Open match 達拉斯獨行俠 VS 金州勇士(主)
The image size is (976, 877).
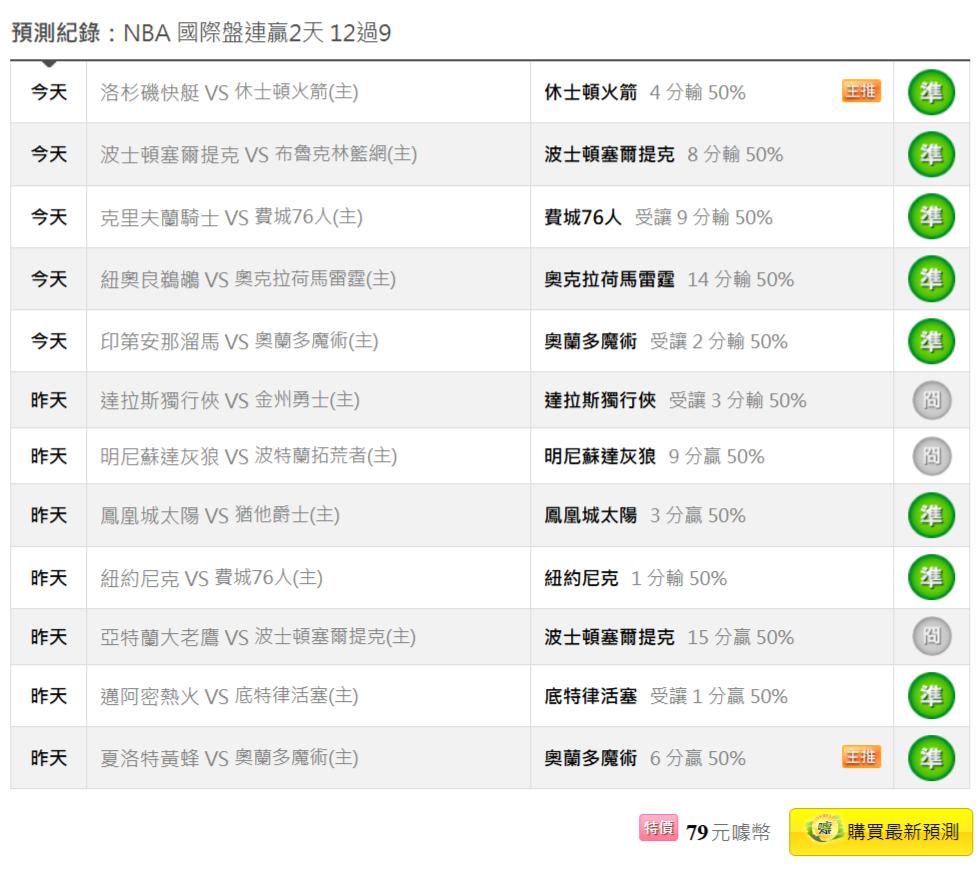click(230, 400)
